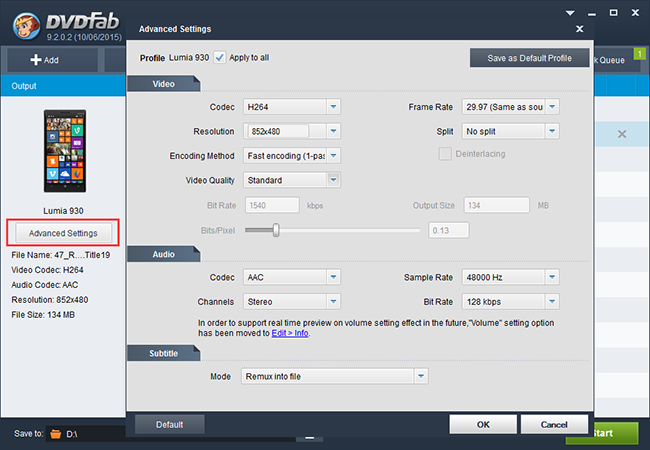Screen dimensions: 650x450
Task: Select the Audio section tab
Action: click(x=163, y=254)
